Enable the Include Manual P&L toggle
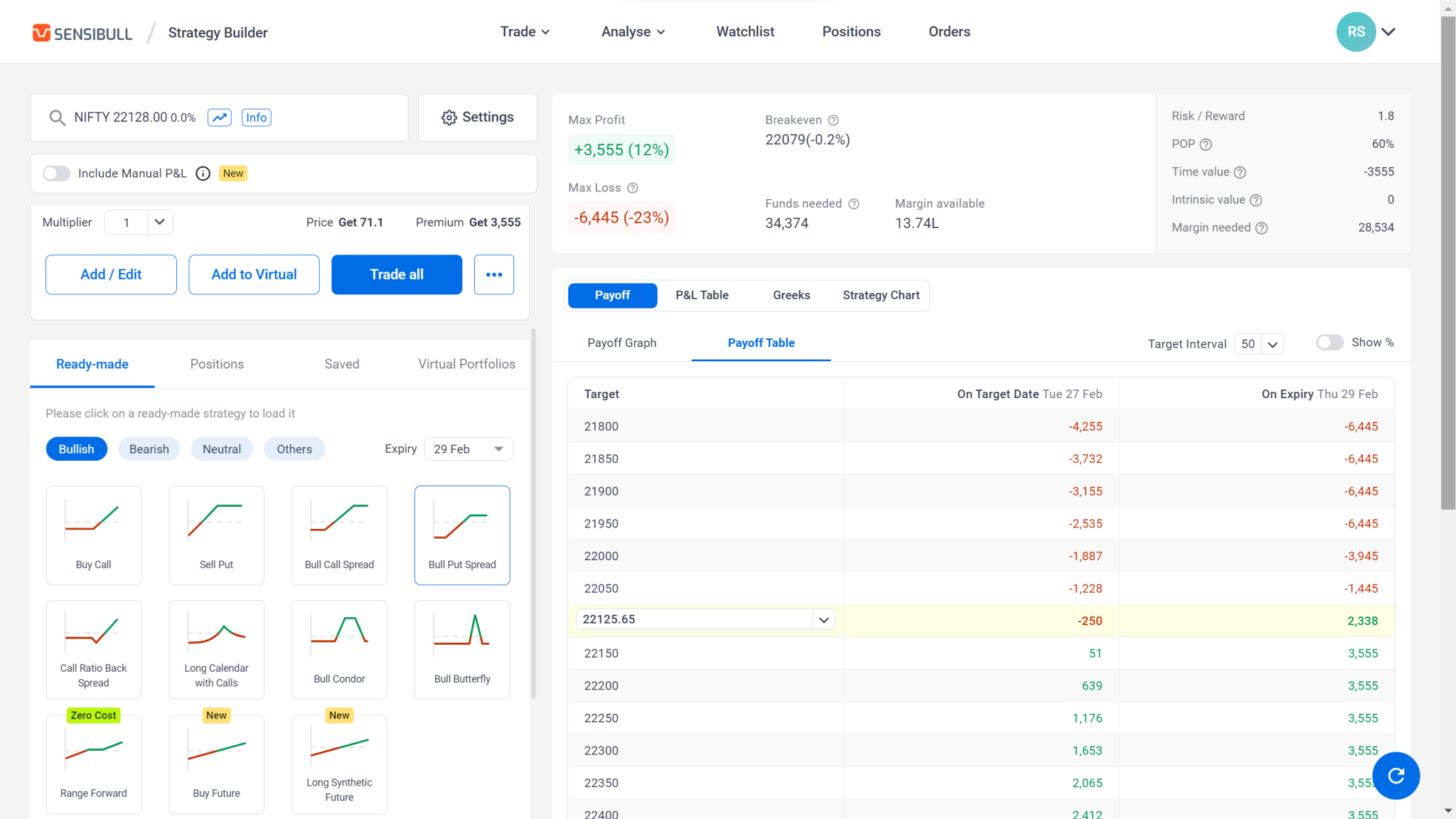This screenshot has height=819, width=1456. point(56,173)
